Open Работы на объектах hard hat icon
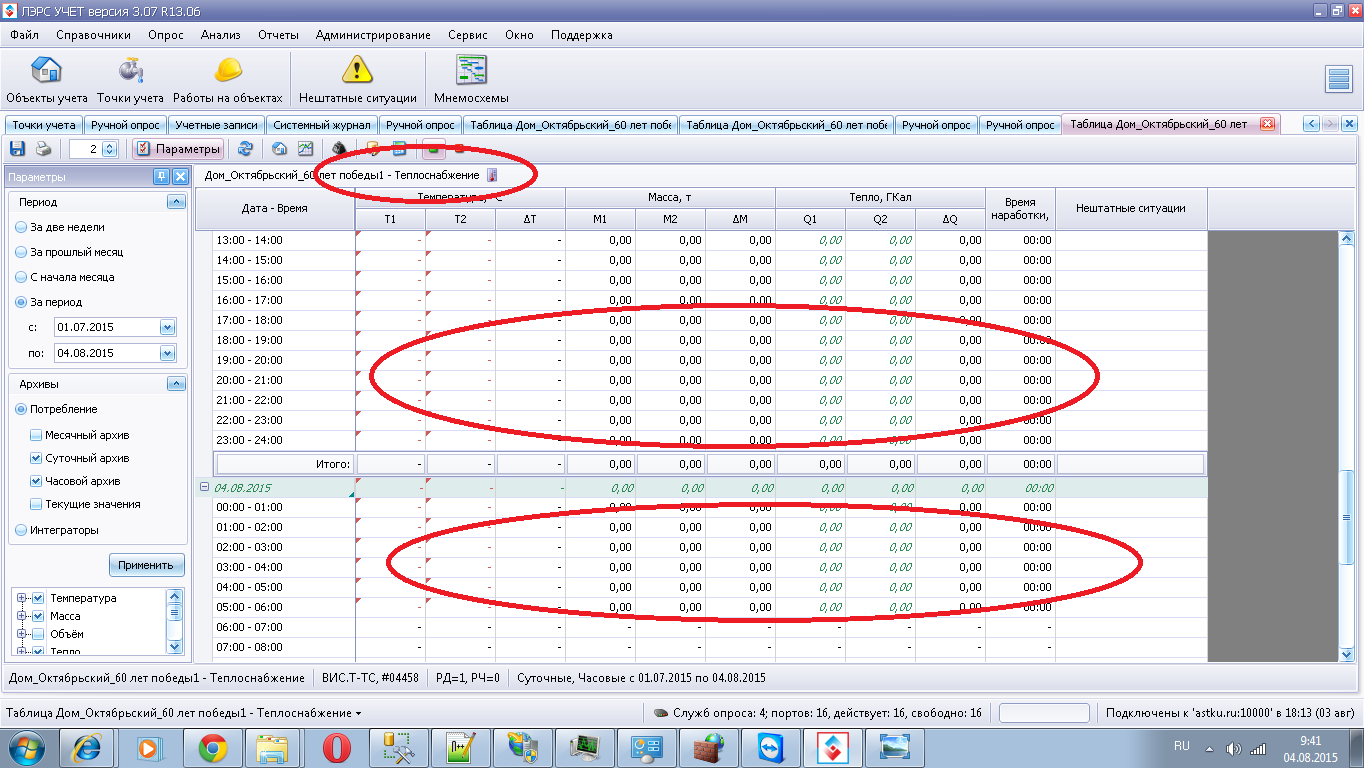Screen dimensions: 1364x768 point(228,79)
